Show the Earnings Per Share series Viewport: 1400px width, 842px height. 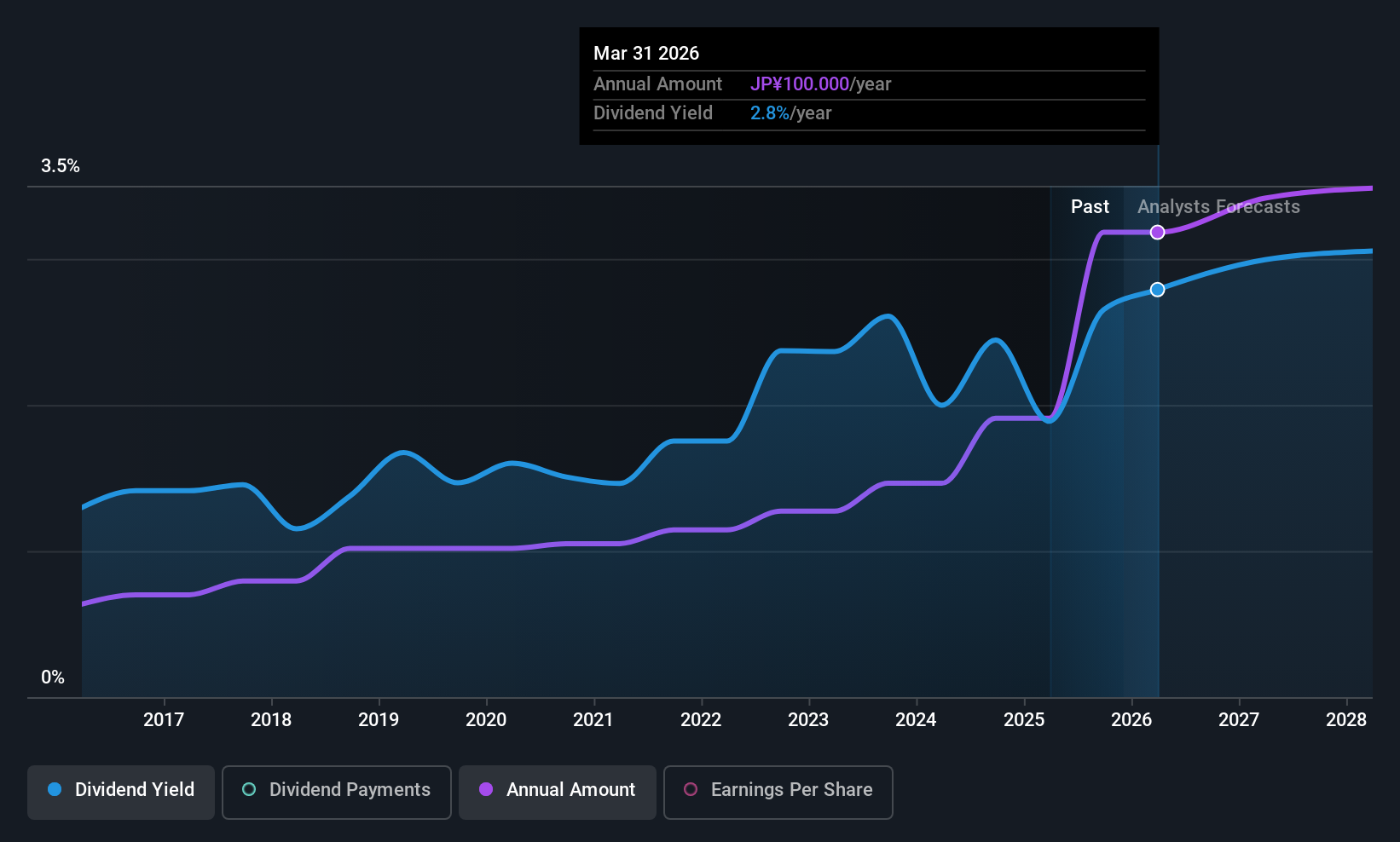pyautogui.click(x=778, y=791)
